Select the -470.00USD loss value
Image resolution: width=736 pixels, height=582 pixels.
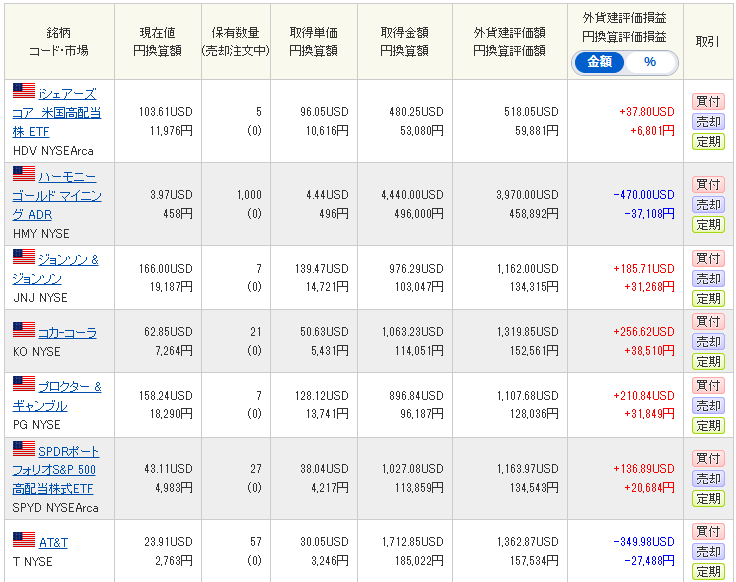[x=644, y=195]
